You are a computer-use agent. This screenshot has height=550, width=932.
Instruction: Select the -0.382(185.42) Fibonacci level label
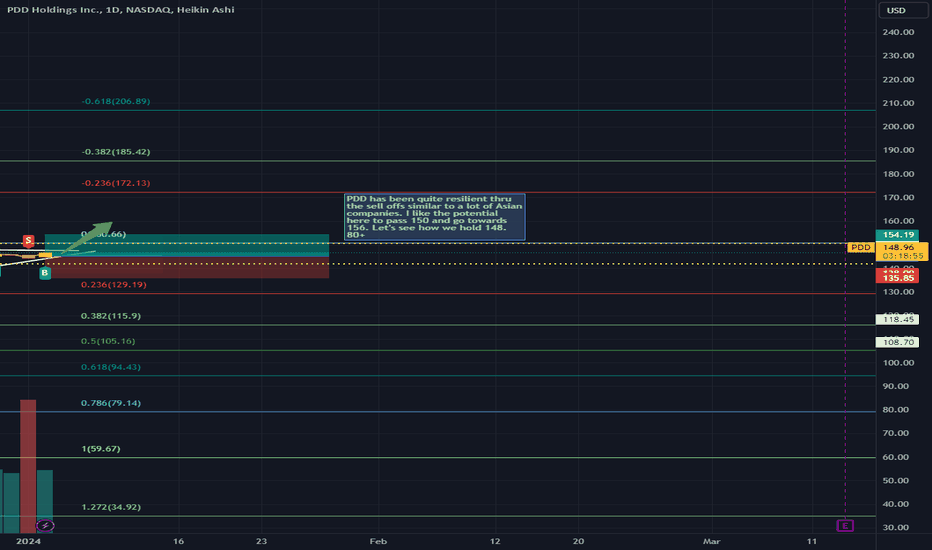pos(116,152)
